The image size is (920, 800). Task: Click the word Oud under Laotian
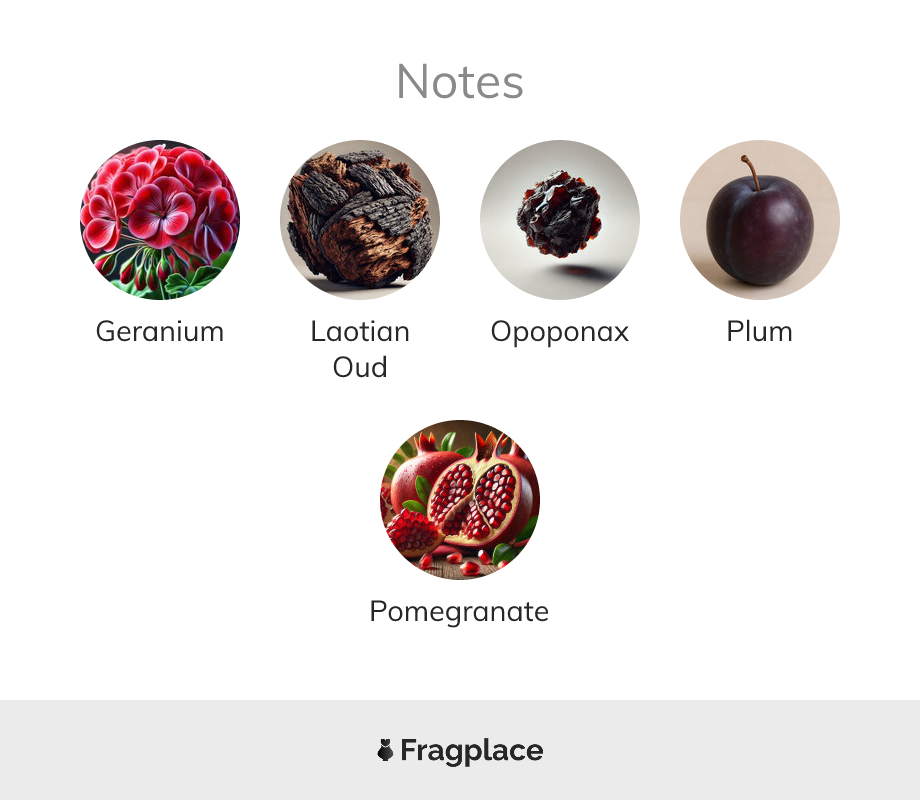point(360,367)
